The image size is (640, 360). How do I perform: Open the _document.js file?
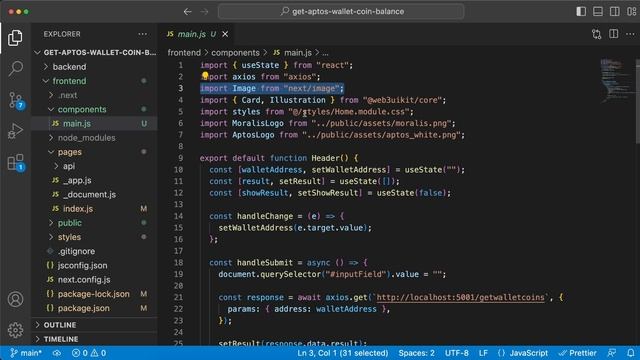click(94, 194)
